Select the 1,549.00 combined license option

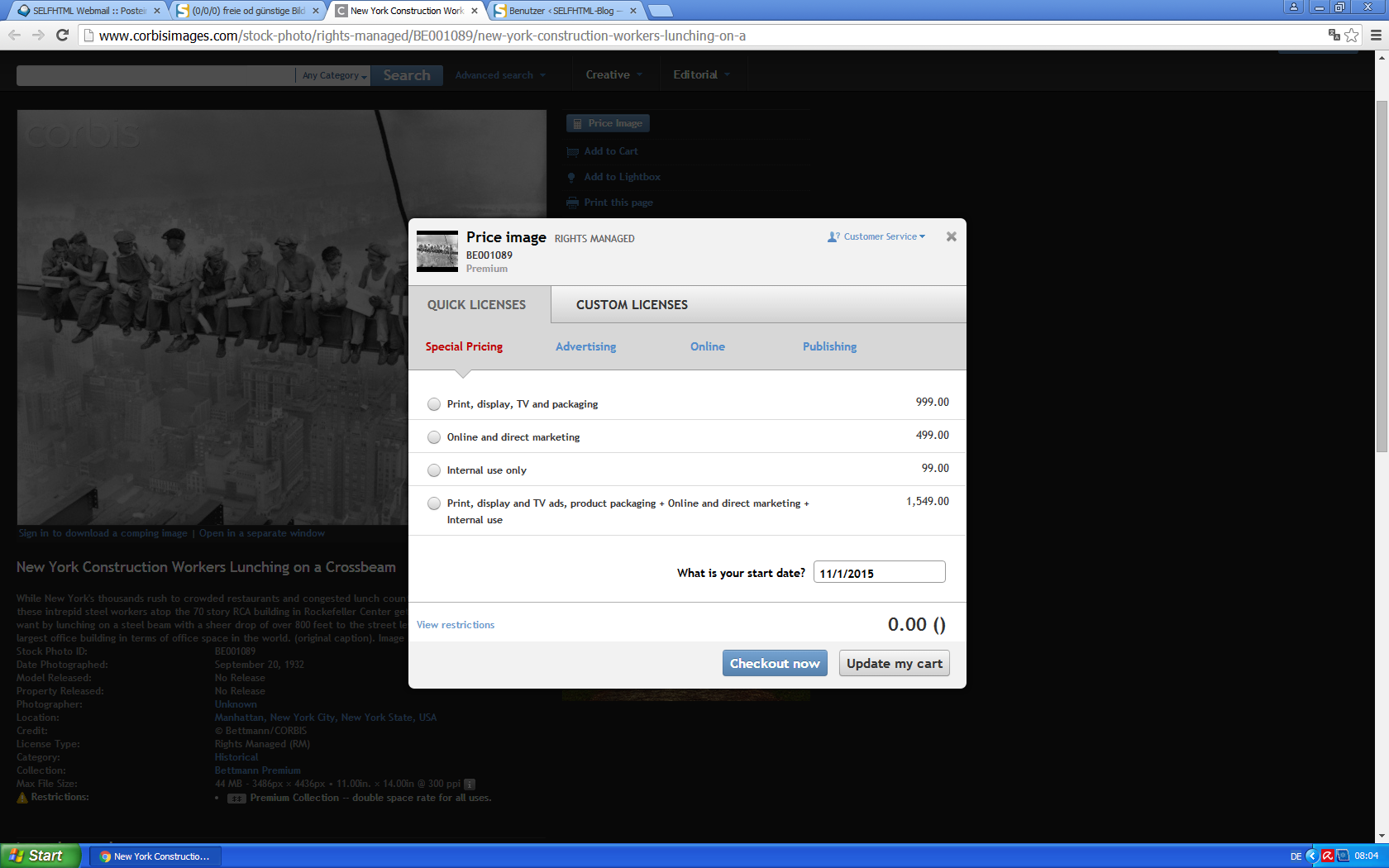point(434,503)
